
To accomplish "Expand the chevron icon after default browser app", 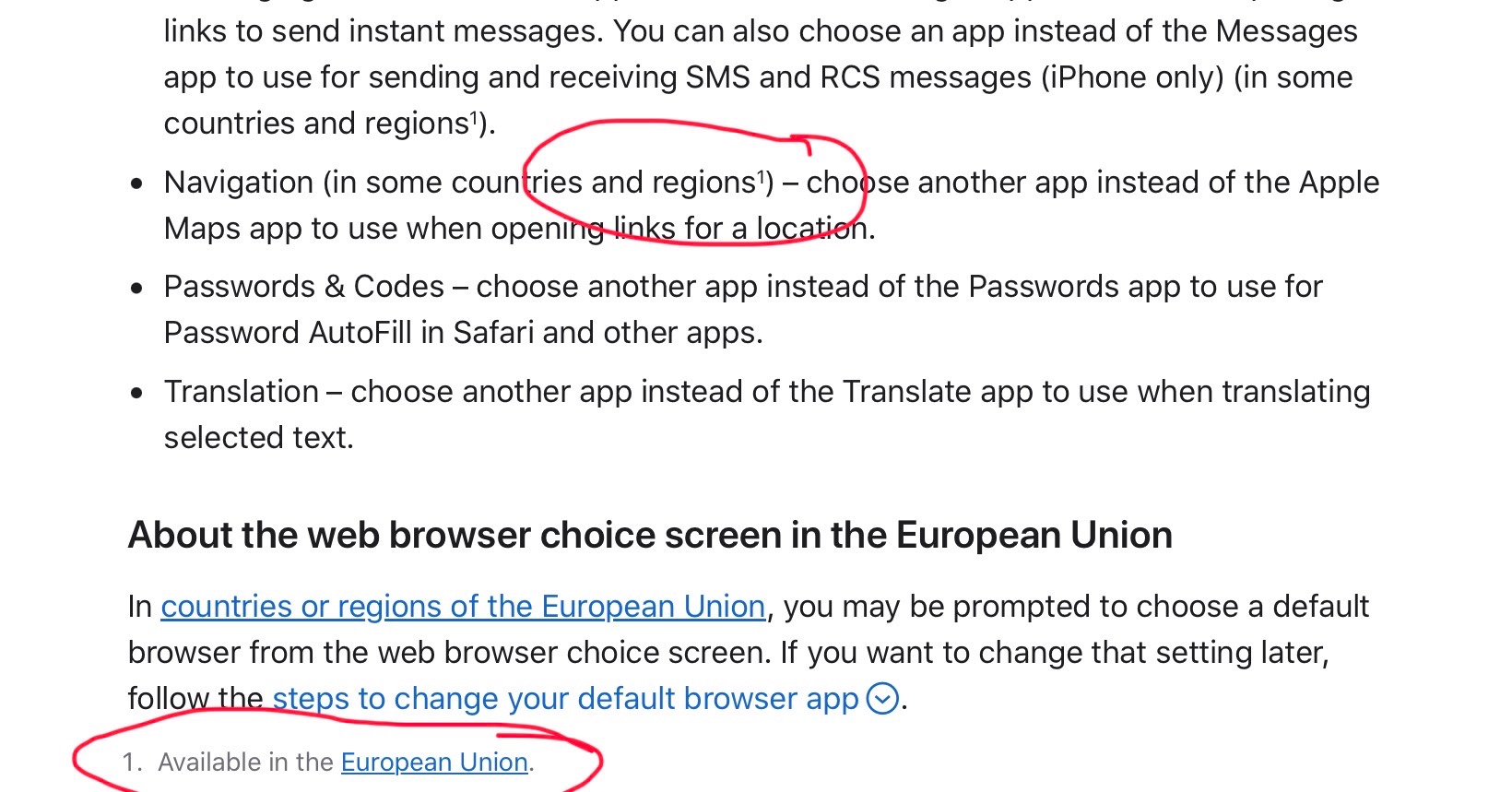I will coord(882,699).
